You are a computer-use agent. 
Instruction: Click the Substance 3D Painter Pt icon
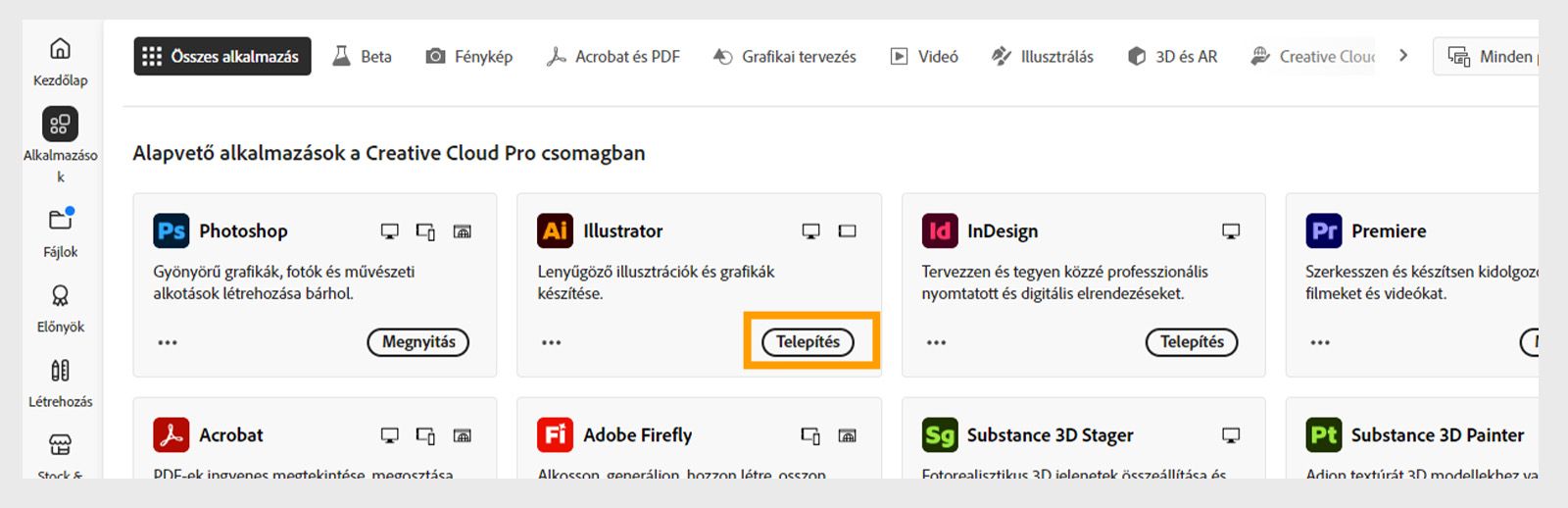point(1324,435)
